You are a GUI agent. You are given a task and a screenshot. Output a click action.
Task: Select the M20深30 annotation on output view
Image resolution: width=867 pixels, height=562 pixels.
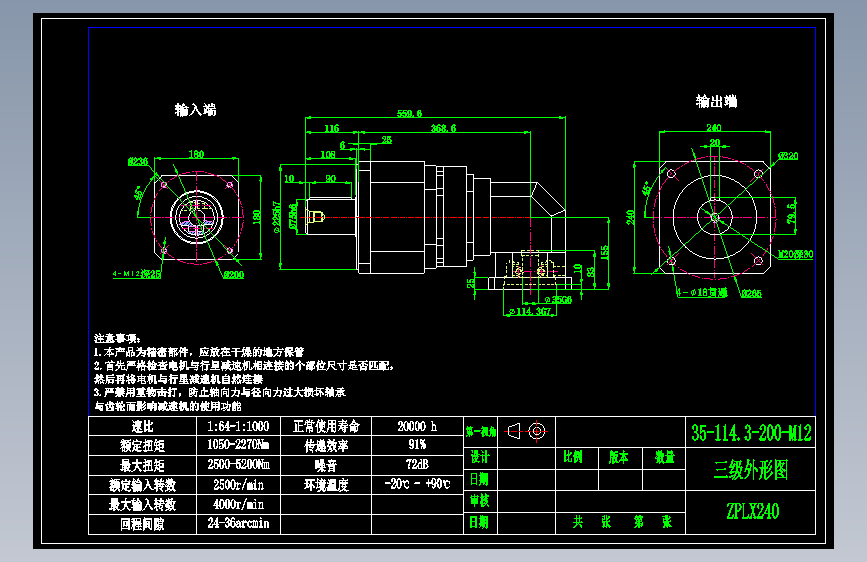click(x=795, y=254)
